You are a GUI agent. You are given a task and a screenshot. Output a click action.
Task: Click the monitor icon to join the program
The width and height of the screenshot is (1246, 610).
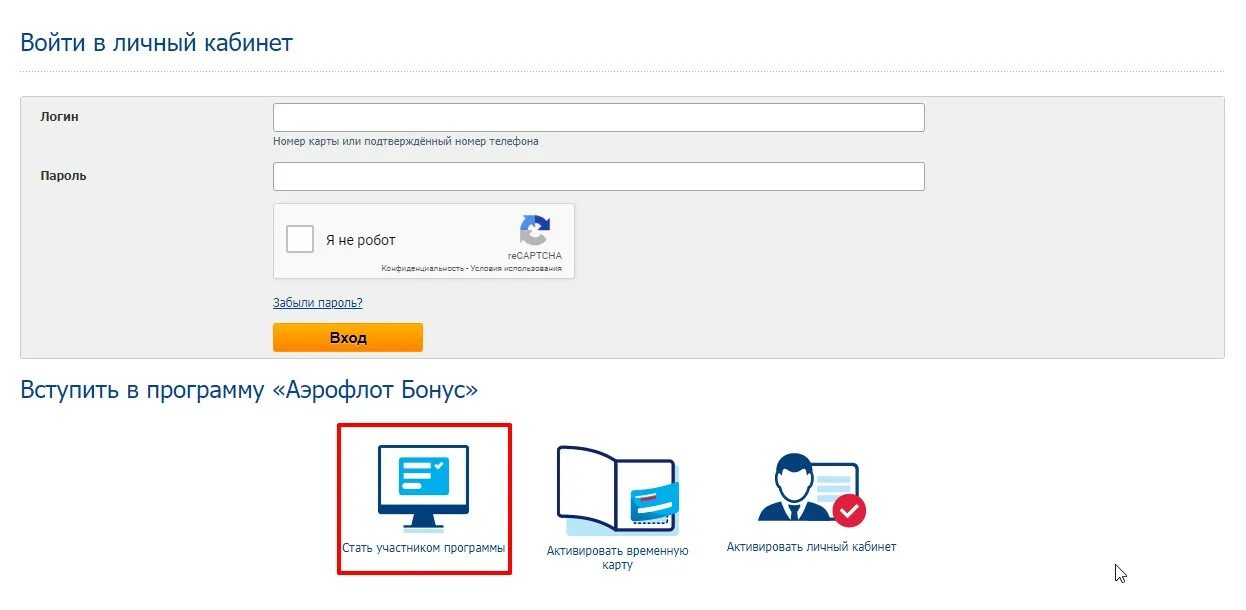click(423, 488)
